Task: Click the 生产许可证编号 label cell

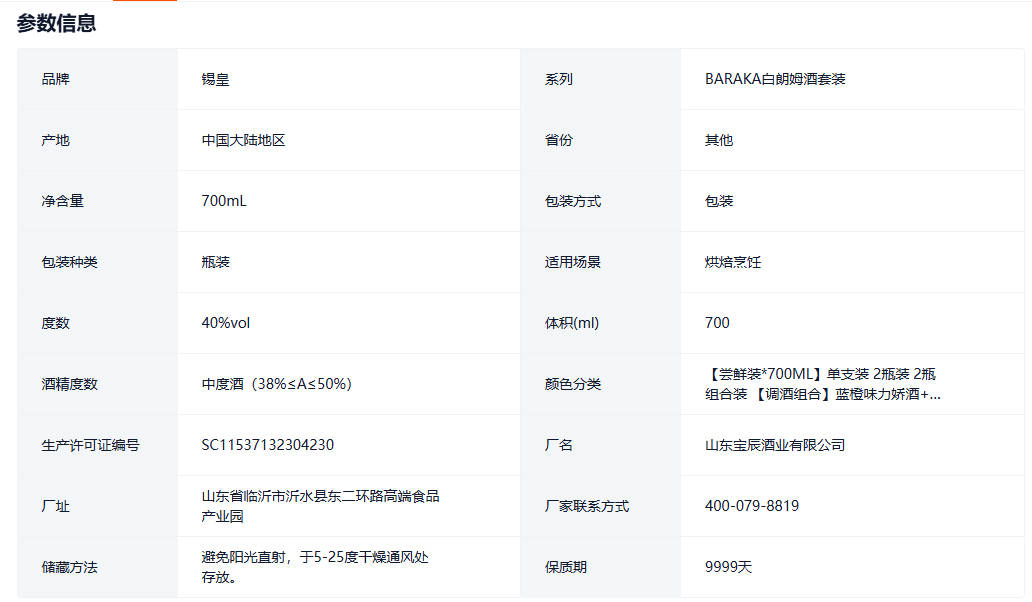Action: (x=90, y=445)
